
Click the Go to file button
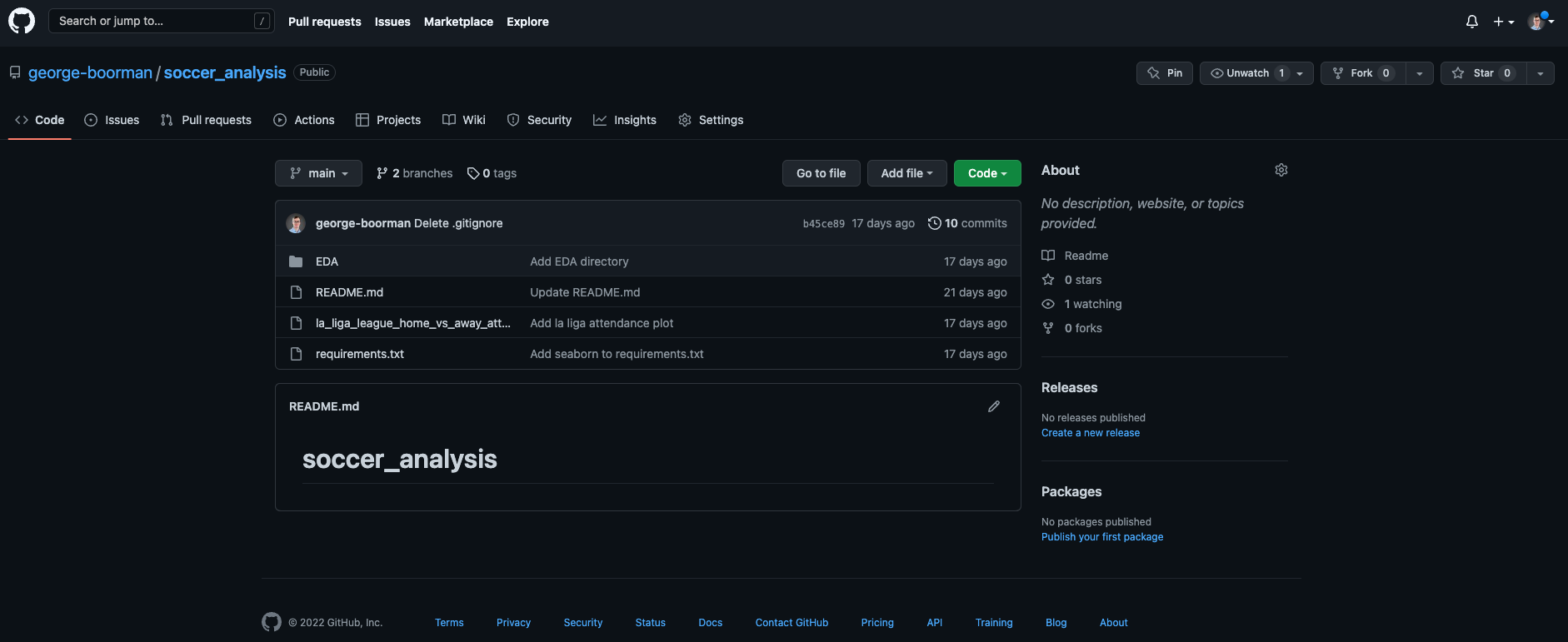click(821, 173)
